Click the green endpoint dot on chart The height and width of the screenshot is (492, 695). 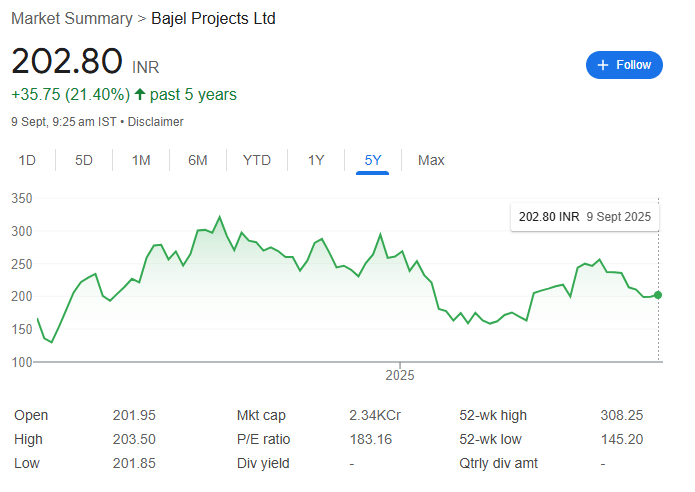[x=658, y=295]
